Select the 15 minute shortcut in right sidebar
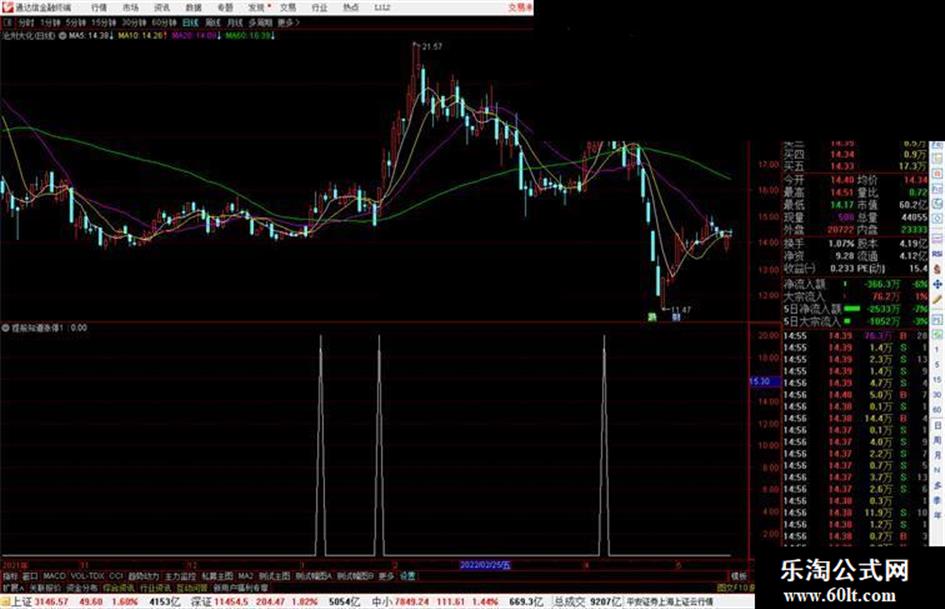 937,379
